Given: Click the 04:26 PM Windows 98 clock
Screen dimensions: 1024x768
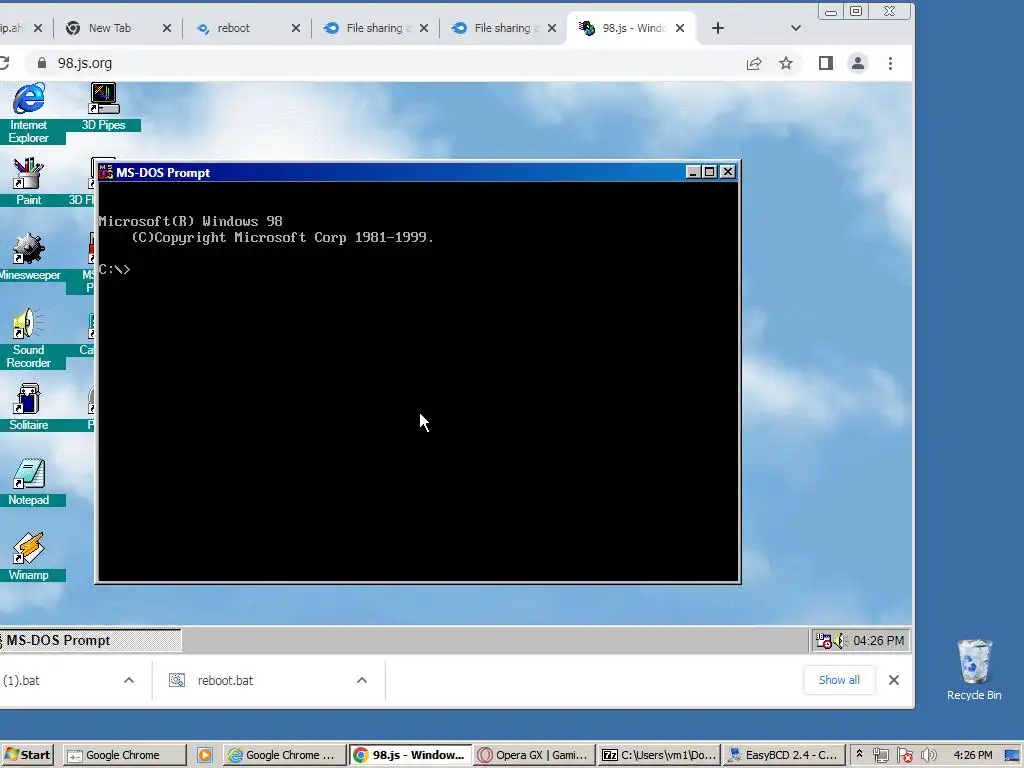Looking at the screenshot, I should click(878, 641).
